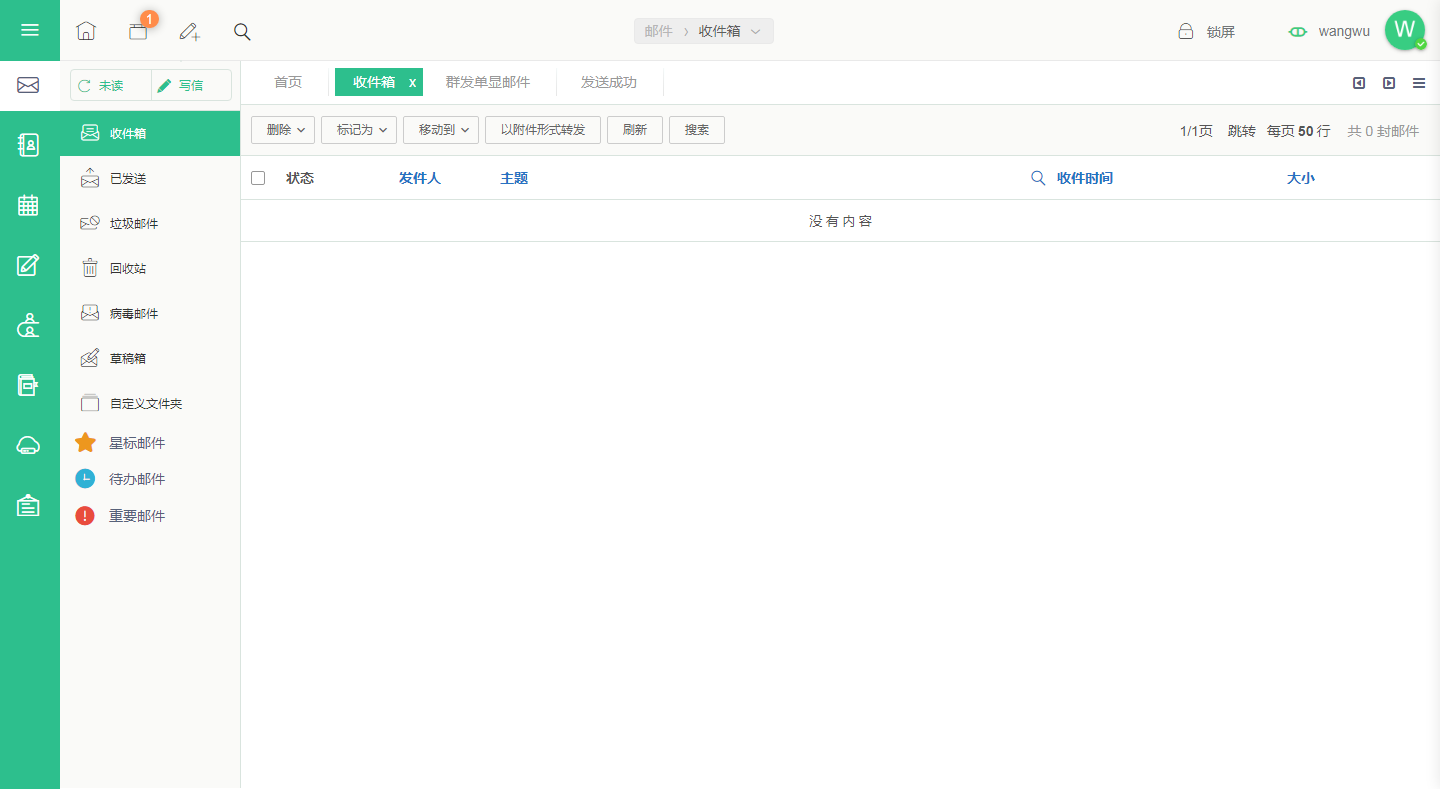Click 刷新 refresh button

635,130
